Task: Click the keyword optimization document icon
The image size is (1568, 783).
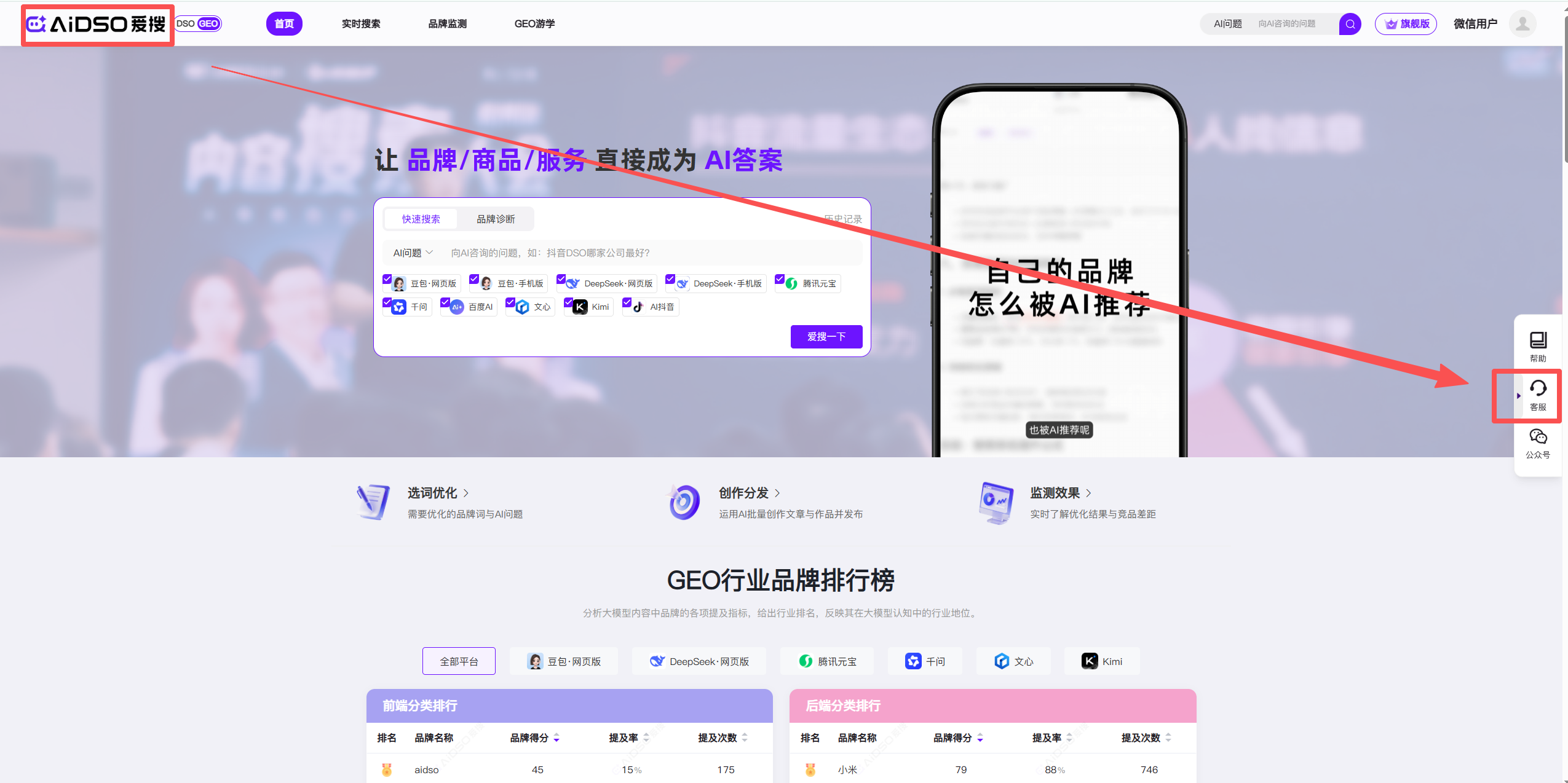Action: pos(373,502)
